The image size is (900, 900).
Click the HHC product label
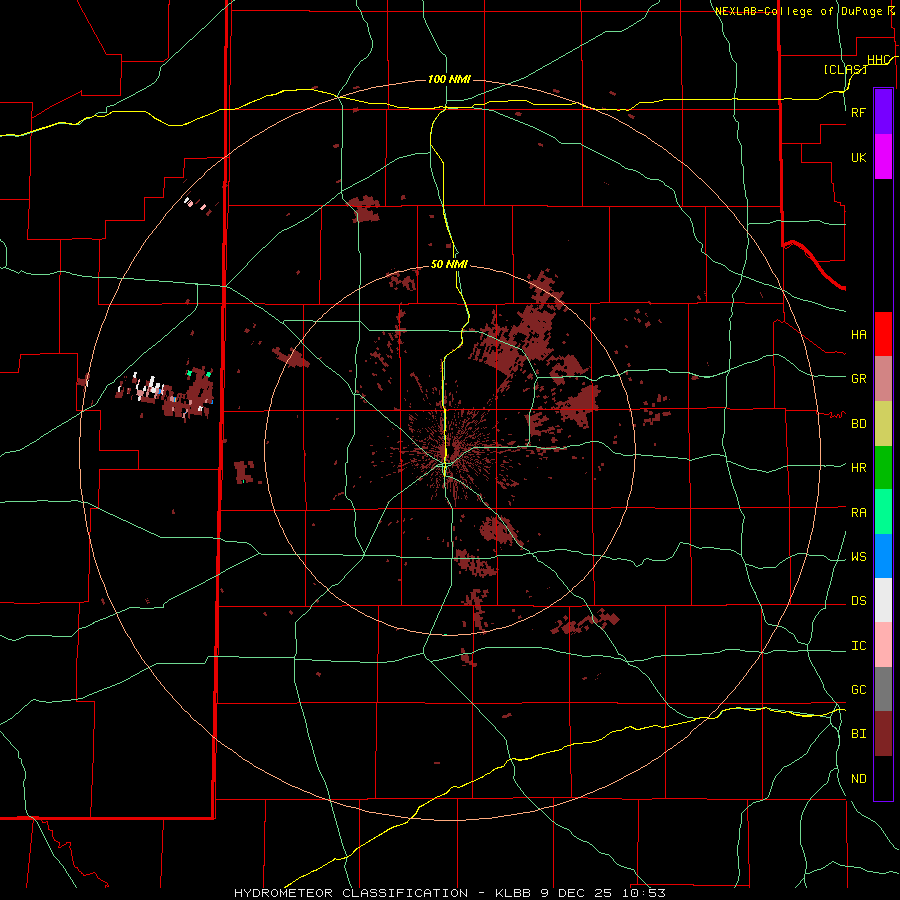(x=879, y=60)
